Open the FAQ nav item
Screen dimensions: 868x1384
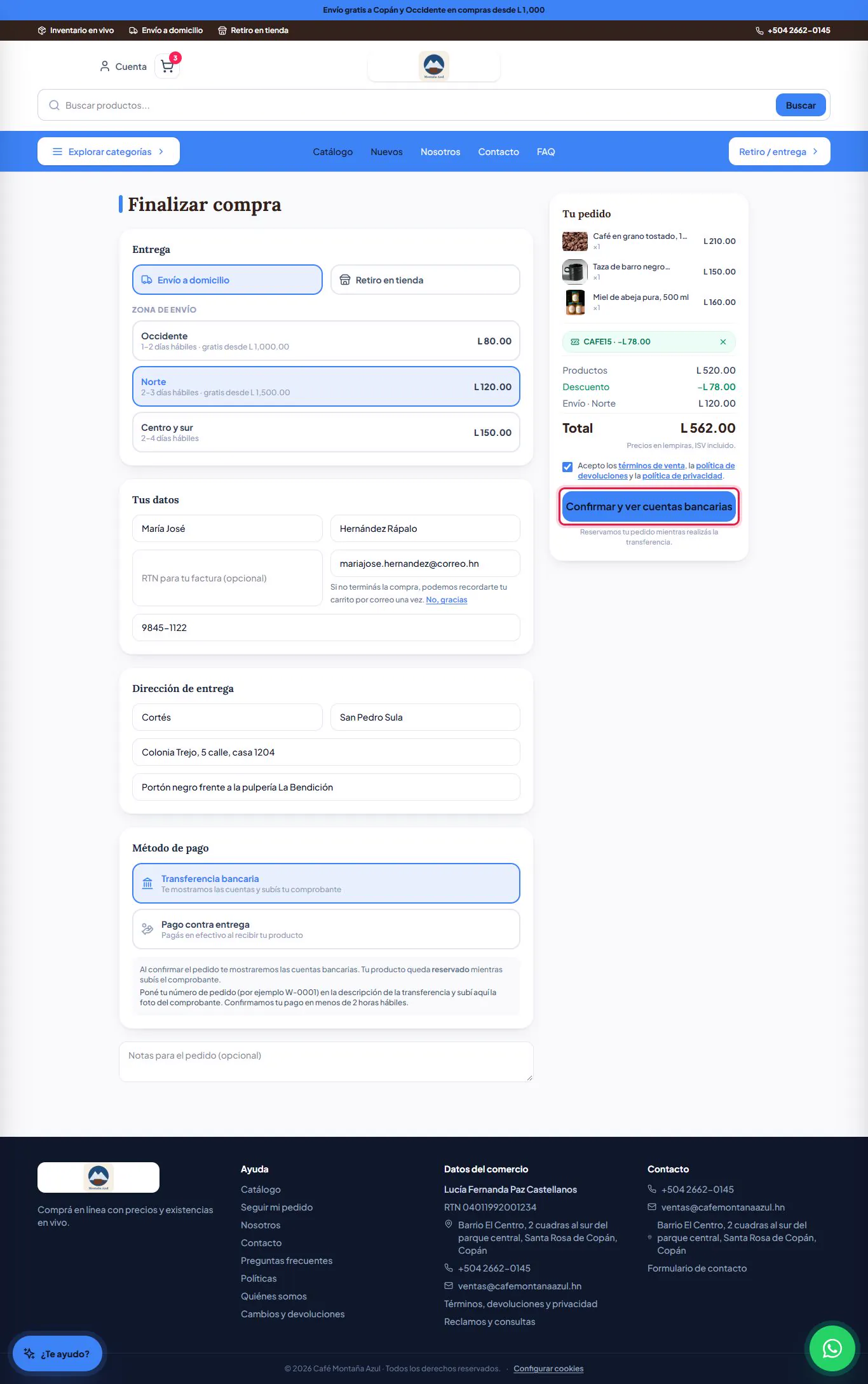click(x=546, y=152)
